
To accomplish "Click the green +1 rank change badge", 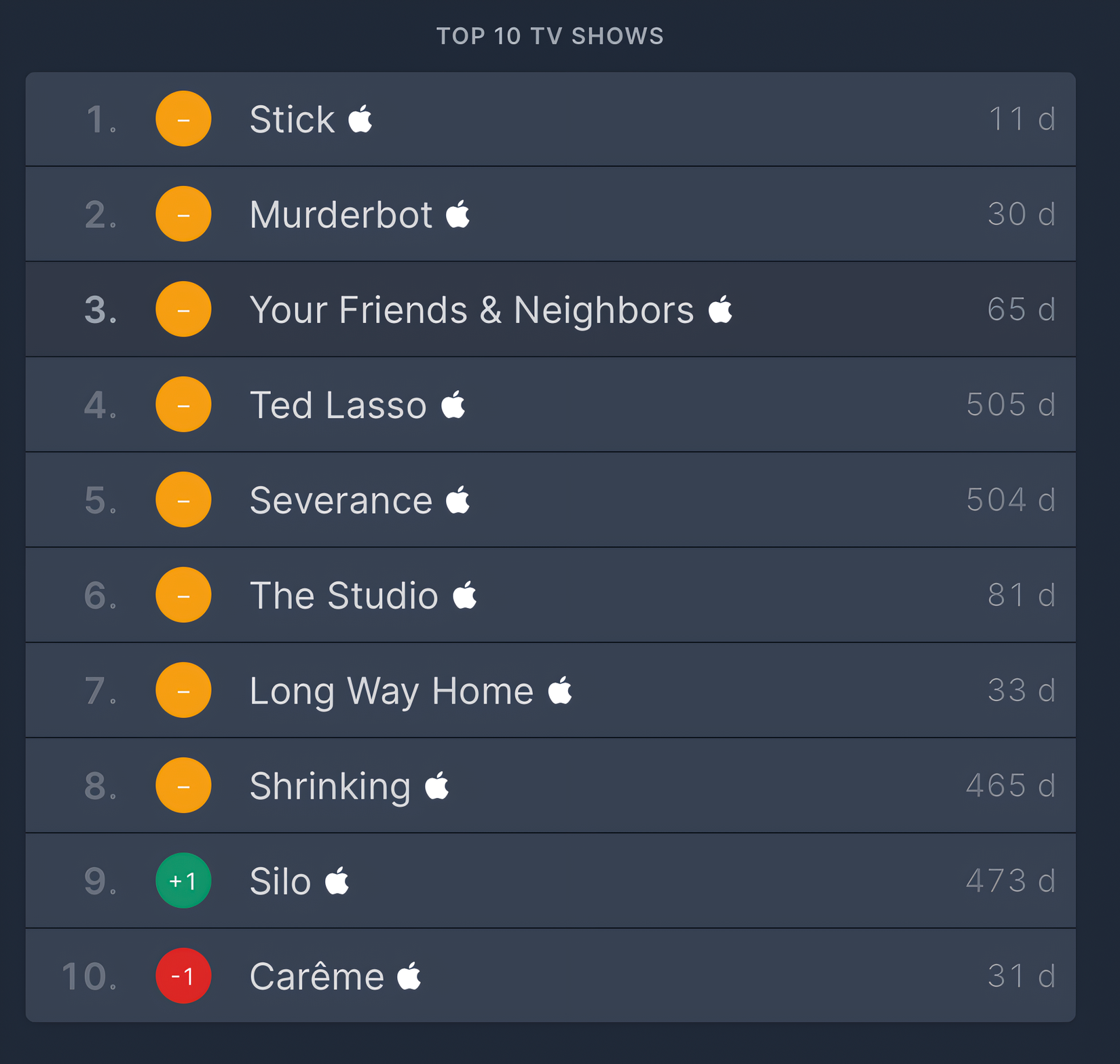I will pyautogui.click(x=183, y=880).
